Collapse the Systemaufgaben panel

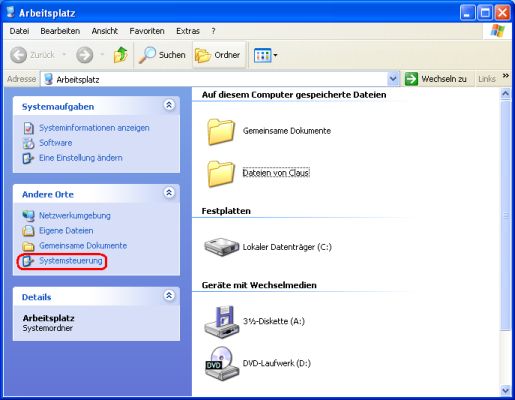click(169, 105)
